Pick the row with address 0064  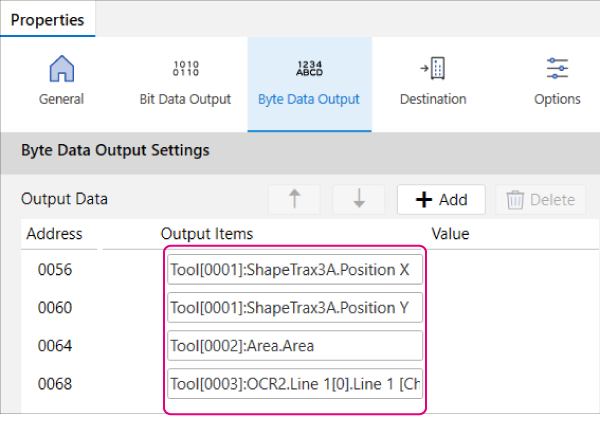pos(55,346)
